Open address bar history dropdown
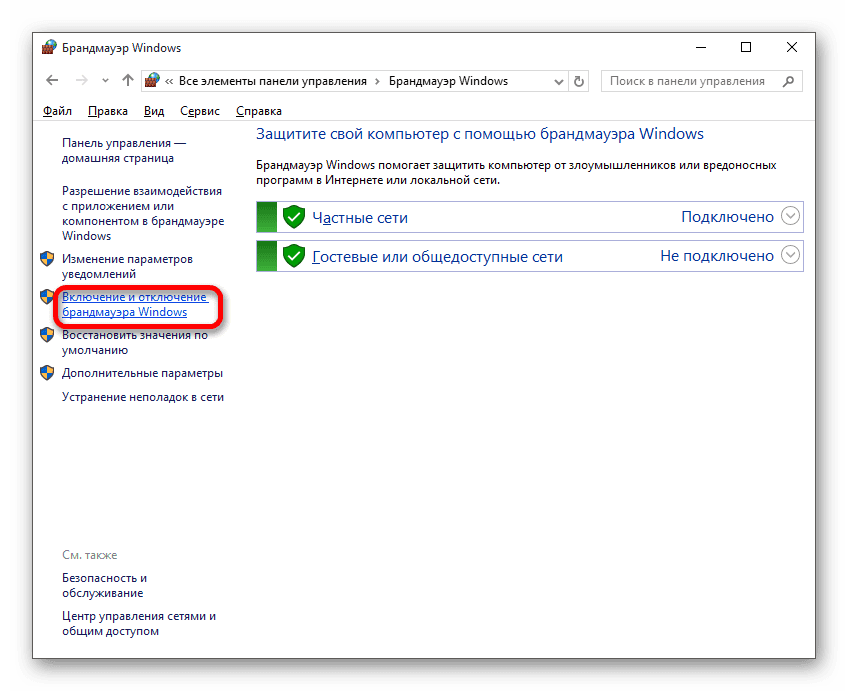 coord(559,82)
